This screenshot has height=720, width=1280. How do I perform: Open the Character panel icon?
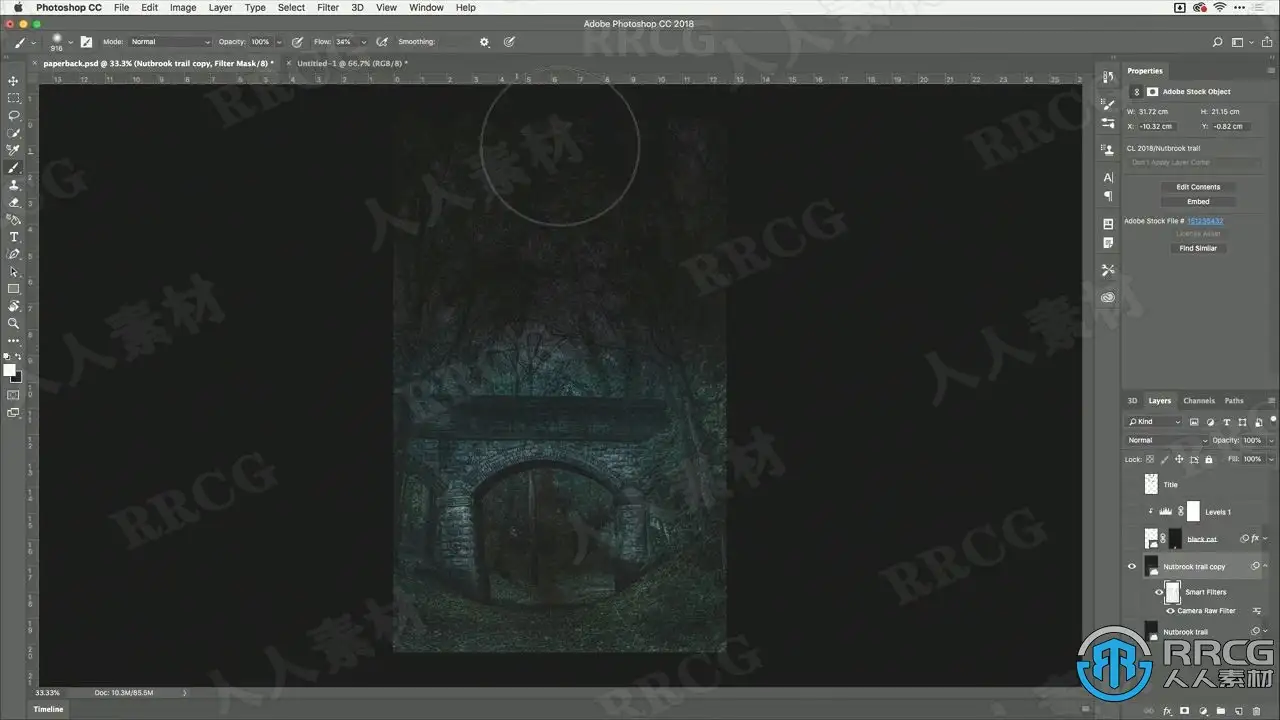tap(1108, 177)
